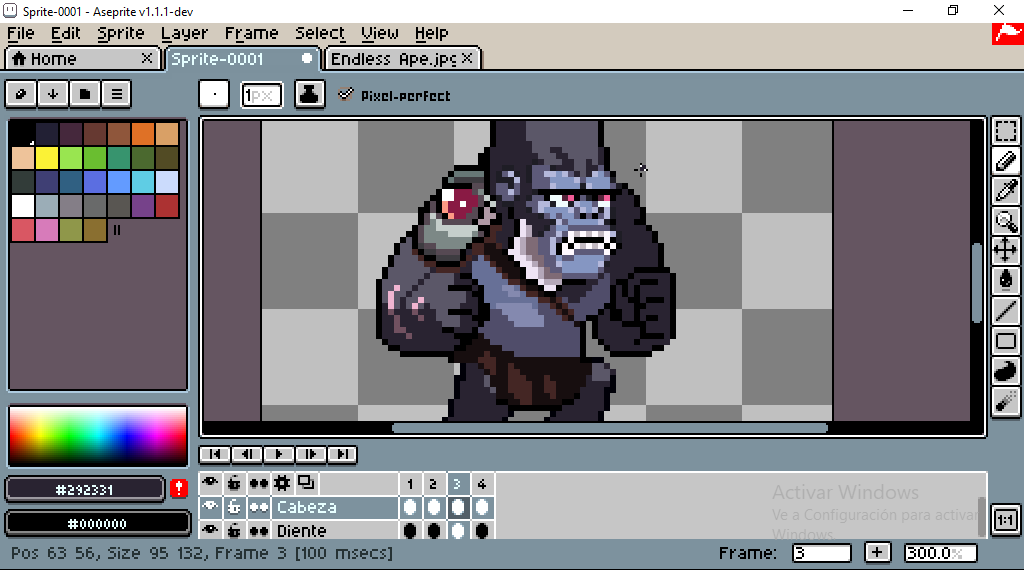
Task: Select frame 4 header in timeline
Action: coord(481,484)
